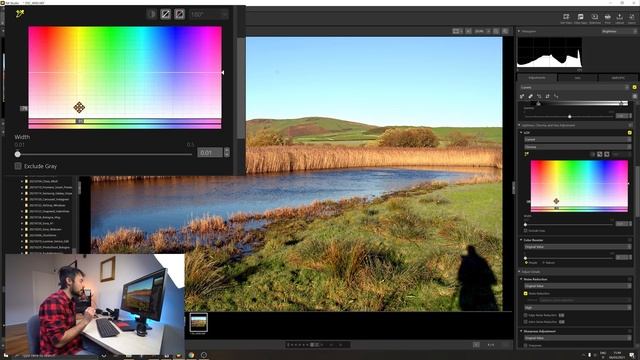Open the notification center in the system tray
640x360 pixels.
[632, 355]
